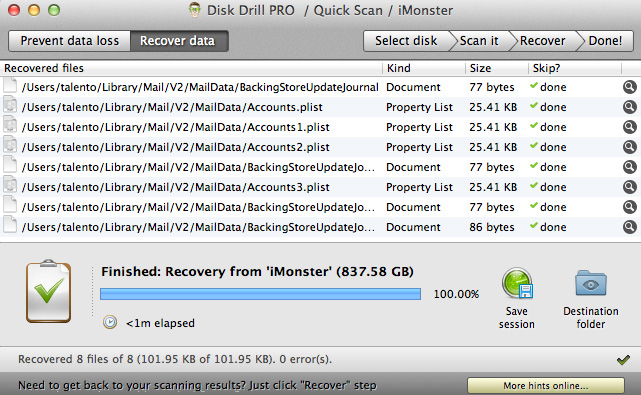Image resolution: width=641 pixels, height=395 pixels.
Task: Switch to Prevent data loss tab
Action: click(x=69, y=41)
